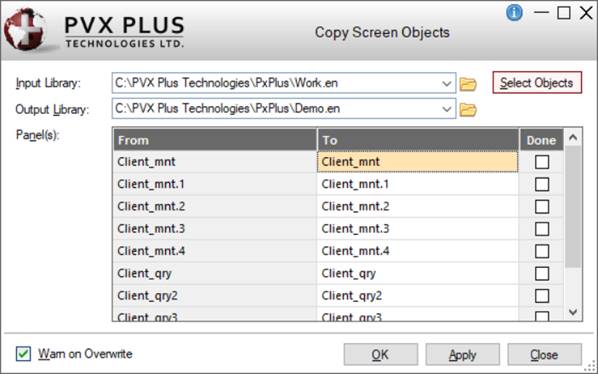Select the To cell for Client_mnt.2
This screenshot has width=598, height=374.
click(x=418, y=207)
